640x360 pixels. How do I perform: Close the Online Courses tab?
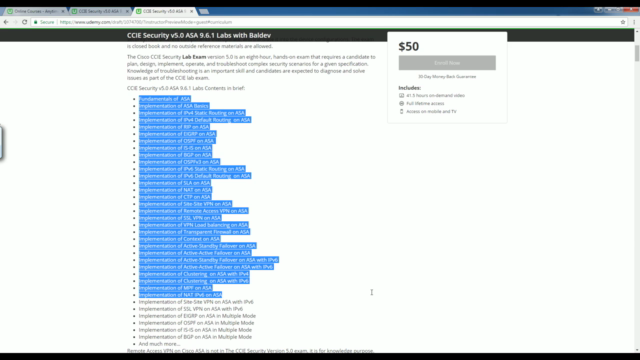point(63,11)
